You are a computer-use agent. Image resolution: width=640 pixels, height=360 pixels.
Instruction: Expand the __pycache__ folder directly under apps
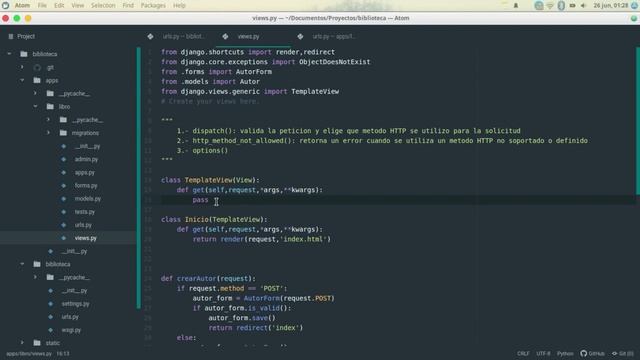tap(36, 93)
